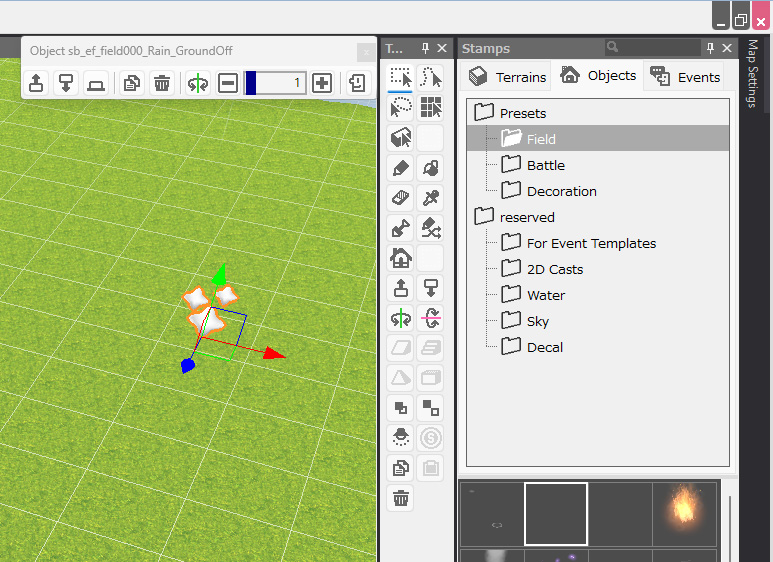The height and width of the screenshot is (562, 773).
Task: Click the rotate horizontally icon in tool palette
Action: point(400,318)
